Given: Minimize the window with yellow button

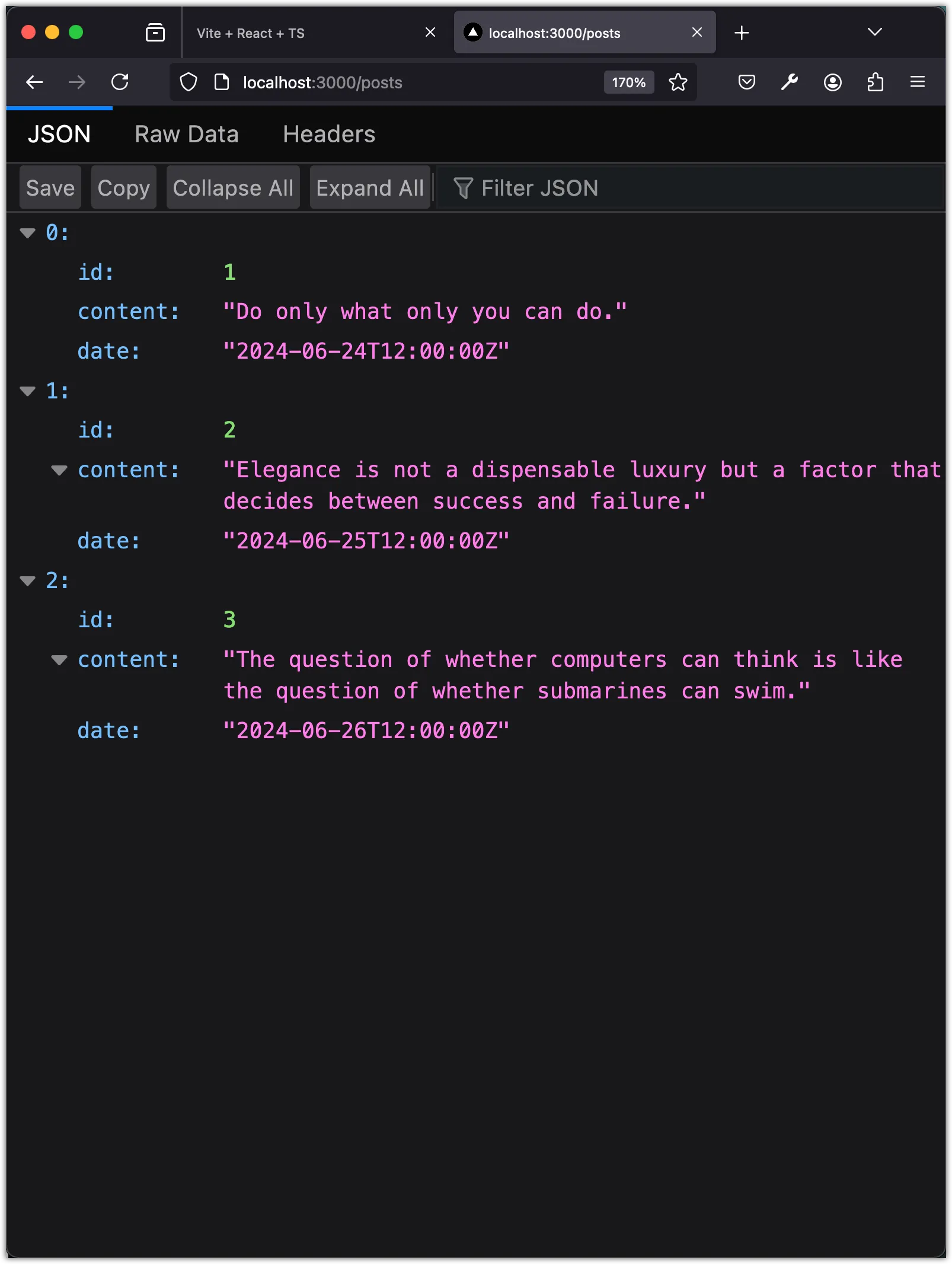Looking at the screenshot, I should pyautogui.click(x=52, y=32).
